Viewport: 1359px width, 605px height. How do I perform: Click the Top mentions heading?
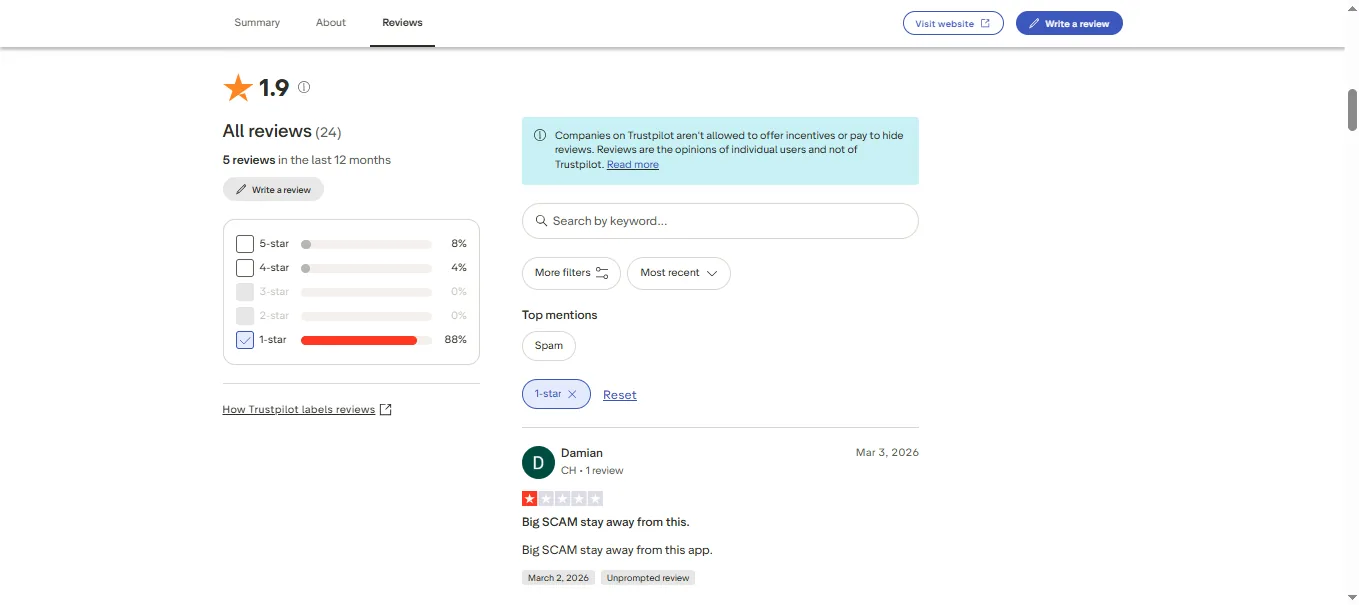(x=560, y=315)
